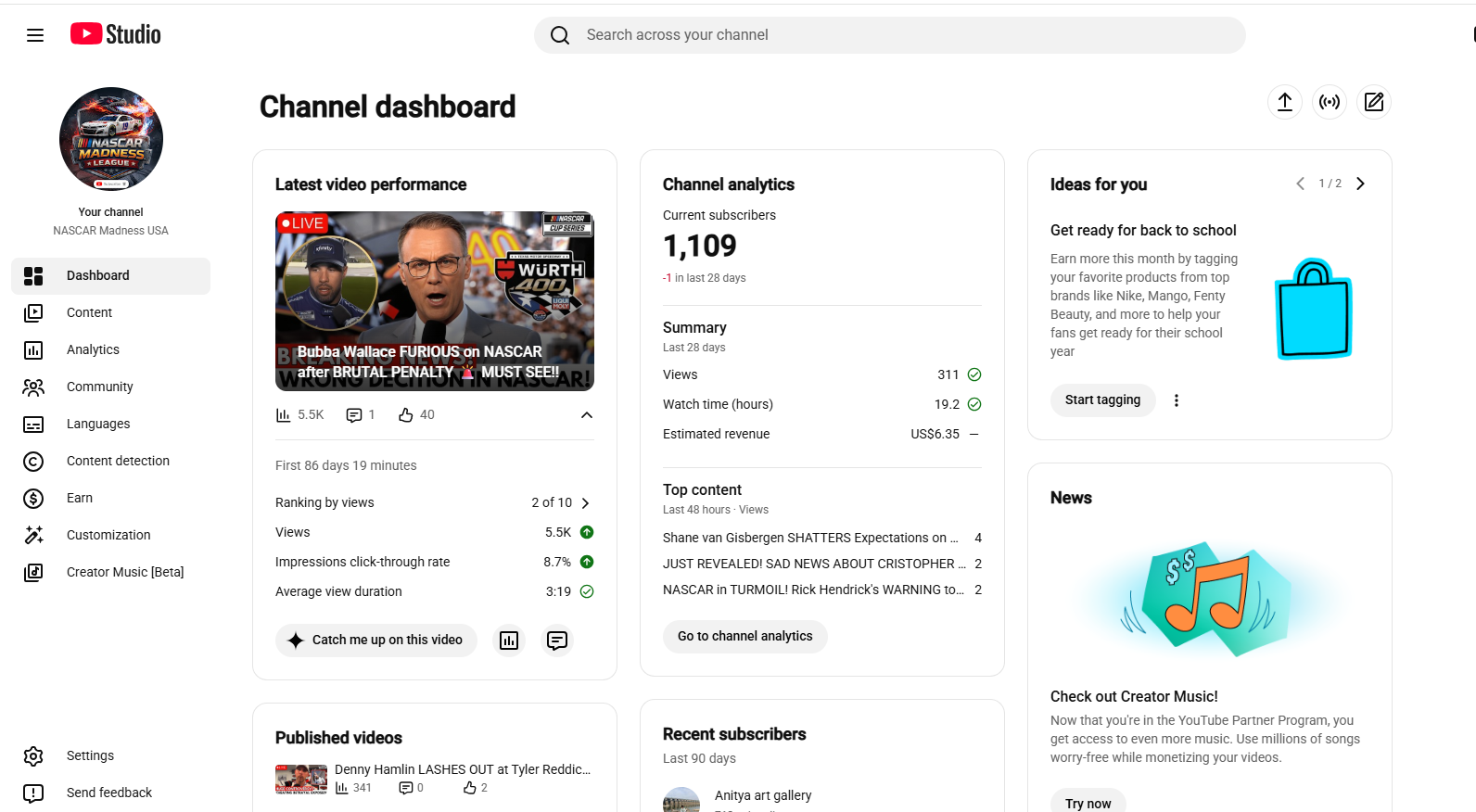Viewport: 1476px width, 812px height.
Task: Open Denny Hamlin LASHES OUT published video
Action: tap(463, 769)
